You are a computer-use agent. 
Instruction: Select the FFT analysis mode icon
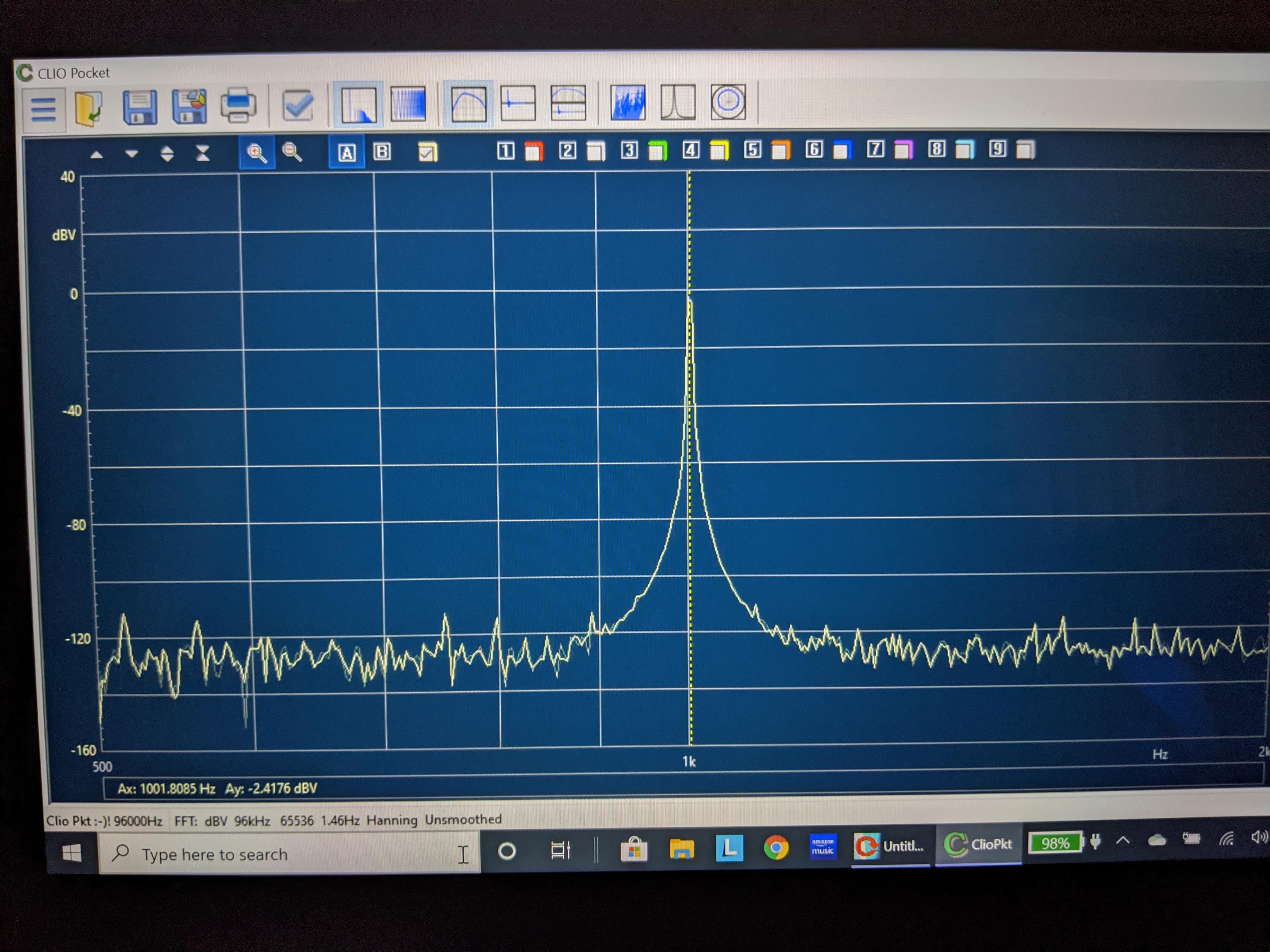(359, 105)
